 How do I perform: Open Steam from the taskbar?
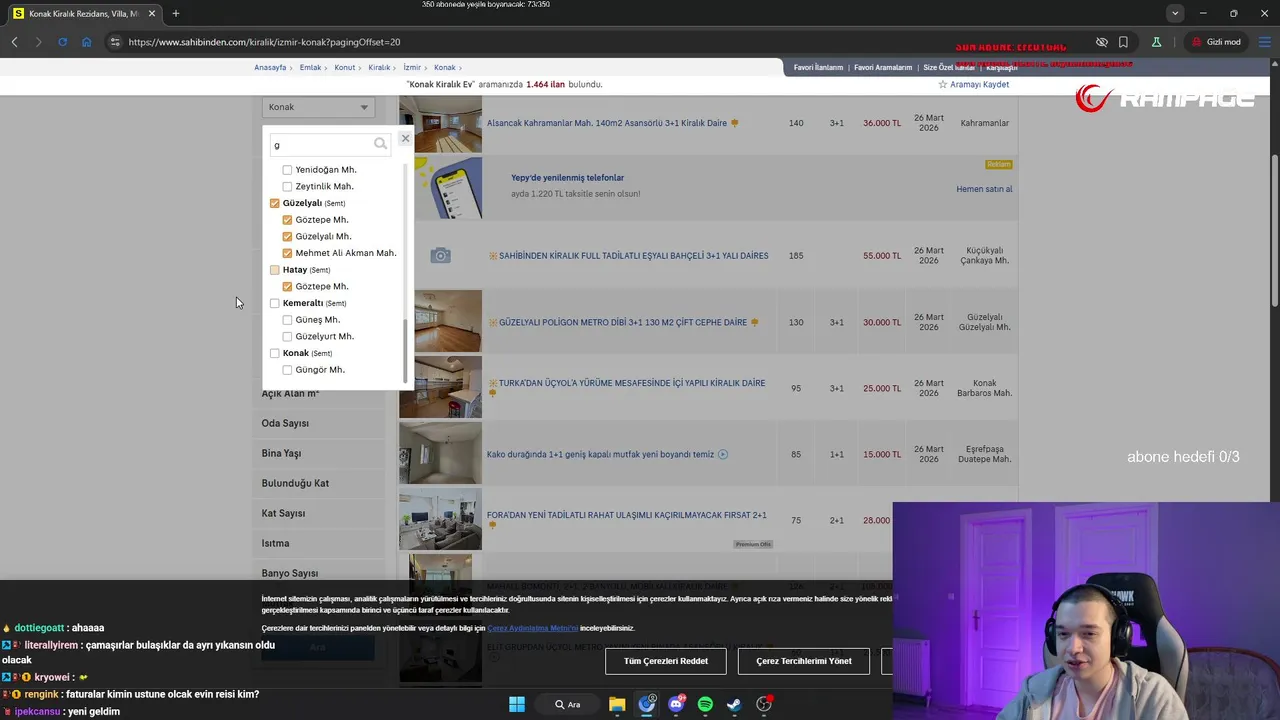734,704
